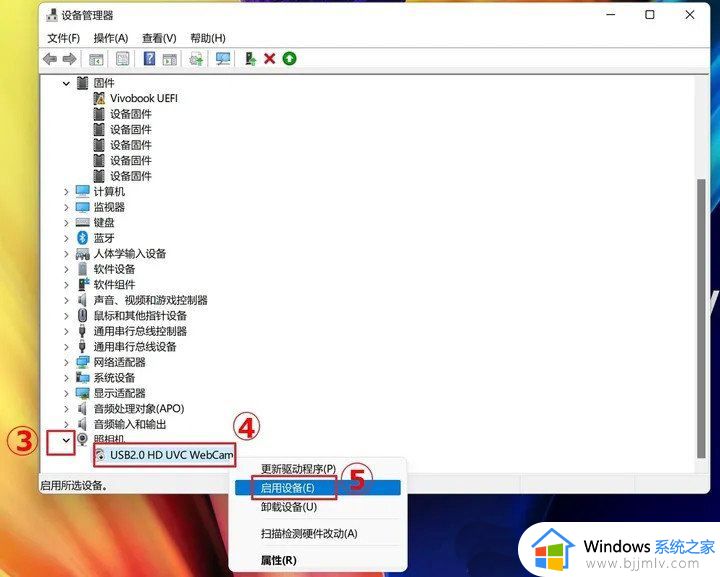Viewport: 720px width, 577px height.
Task: Open the 查看(V) menu
Action: coord(159,38)
